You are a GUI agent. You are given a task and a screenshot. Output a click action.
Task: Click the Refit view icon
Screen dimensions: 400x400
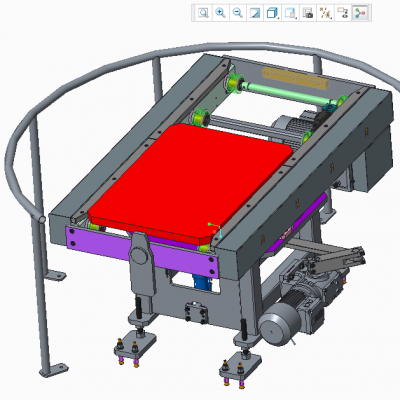pos(203,13)
